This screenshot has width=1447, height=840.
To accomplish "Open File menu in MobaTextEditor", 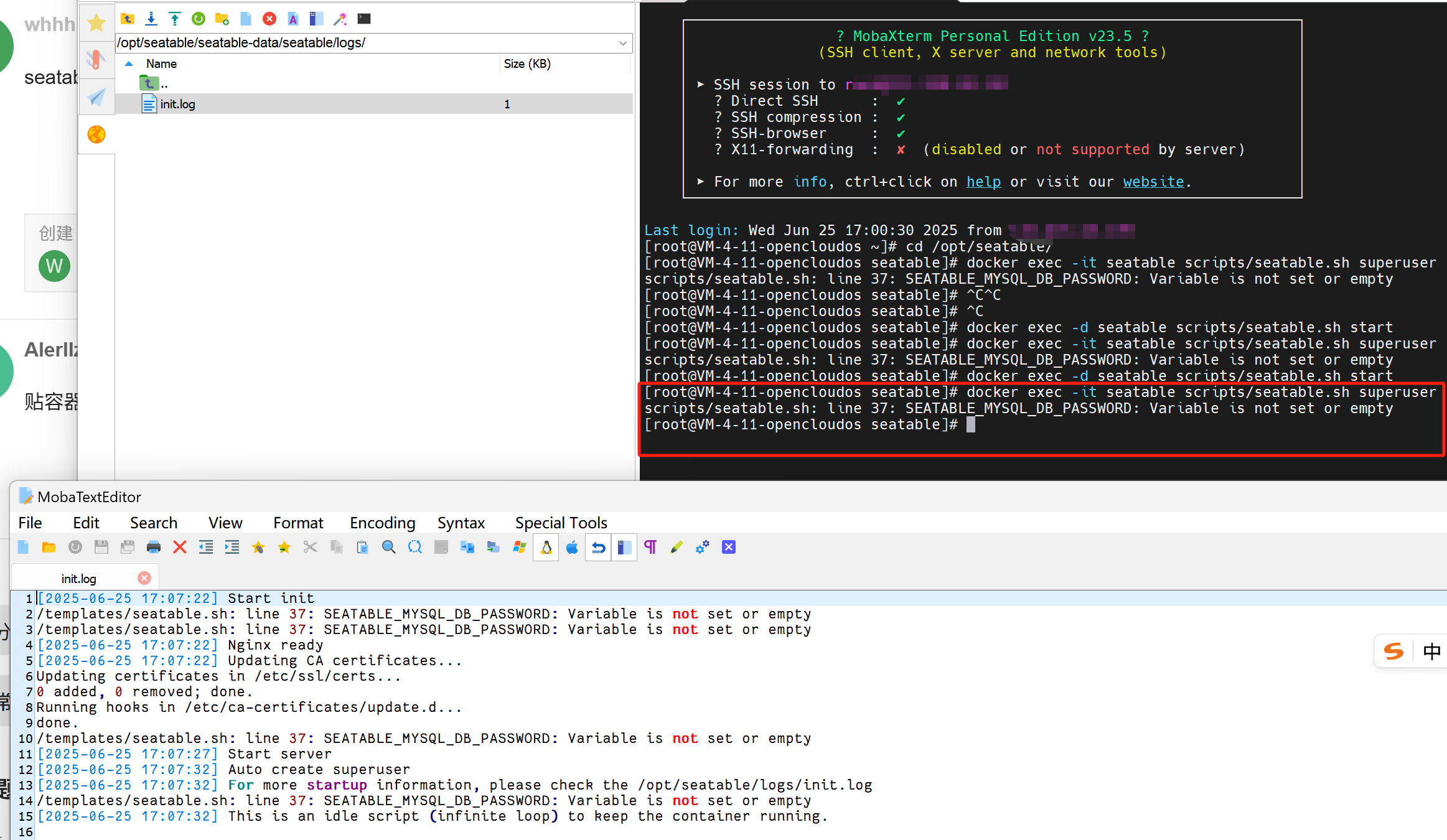I will pos(30,523).
